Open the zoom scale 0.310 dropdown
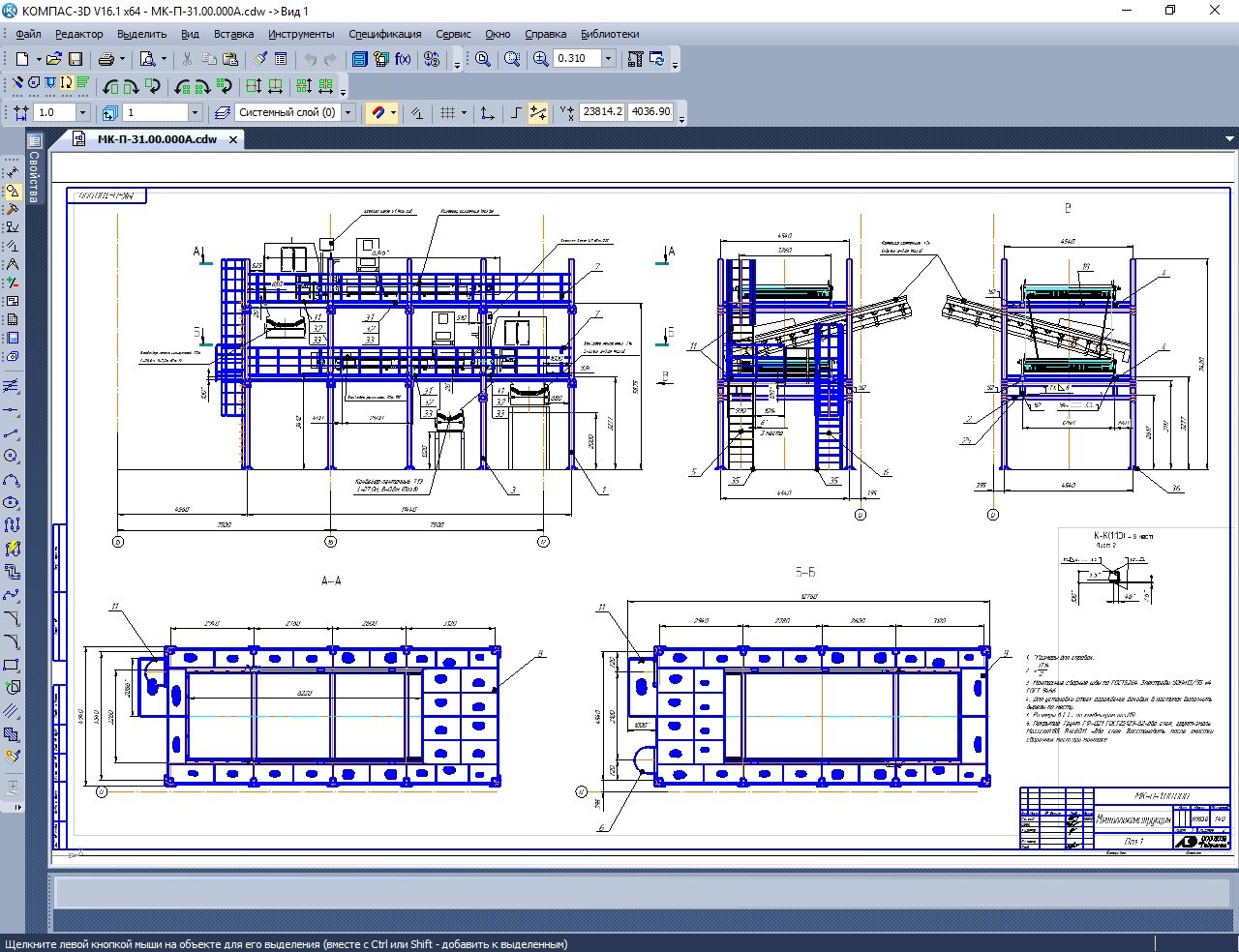1239x952 pixels. [x=608, y=59]
